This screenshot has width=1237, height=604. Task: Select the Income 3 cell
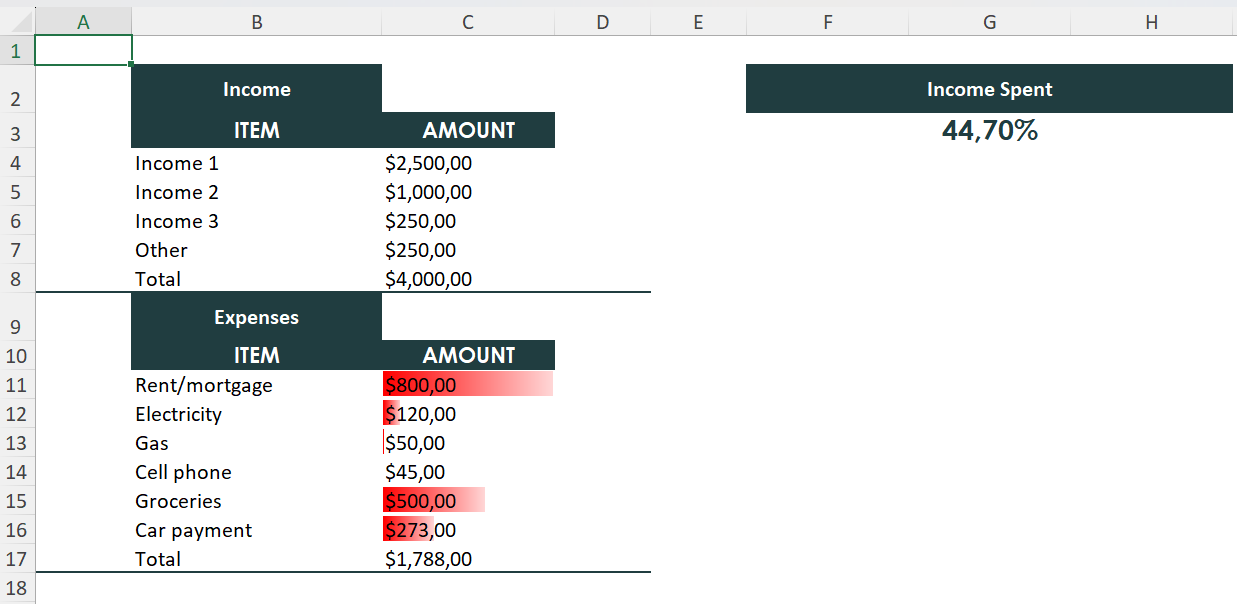256,221
